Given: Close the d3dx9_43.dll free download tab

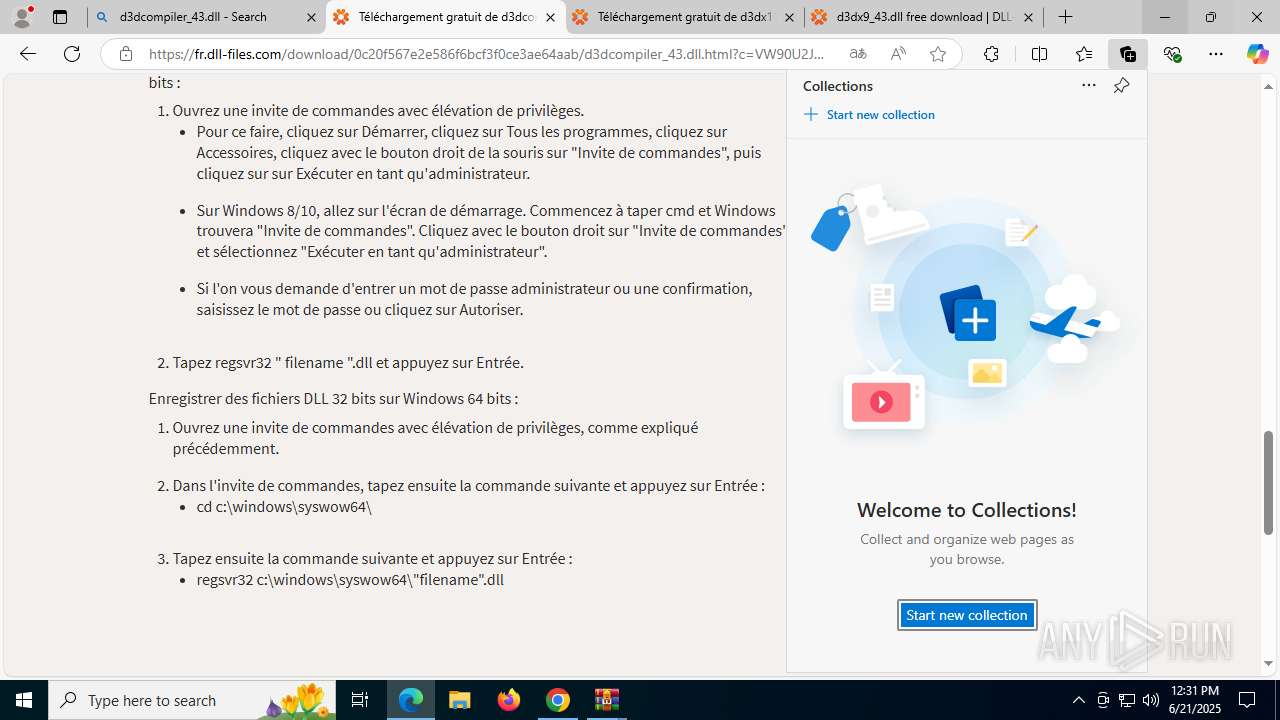Looking at the screenshot, I should point(1029,17).
